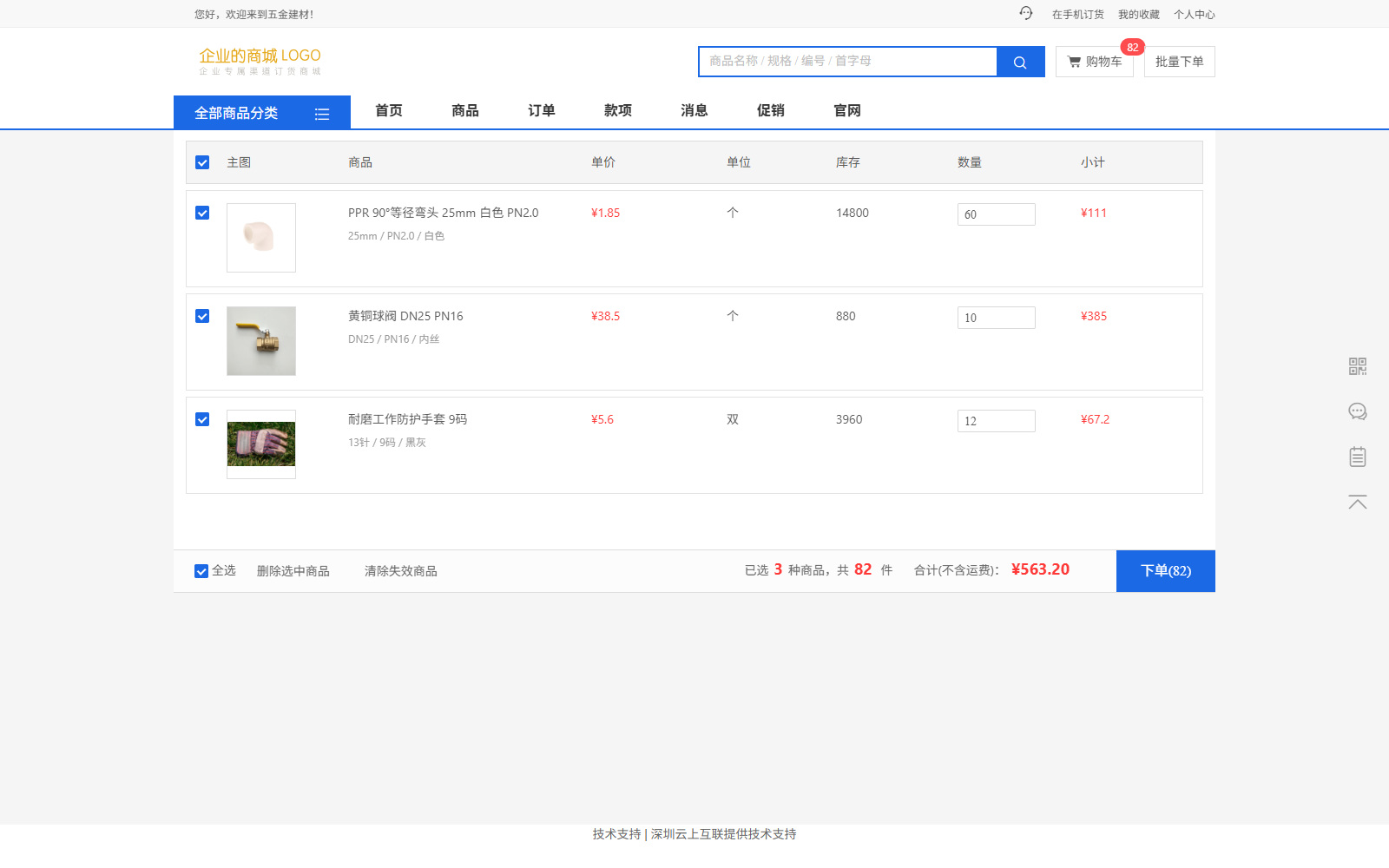
Task: Expand the 全部商品分类 category menu
Action: [x=262, y=113]
